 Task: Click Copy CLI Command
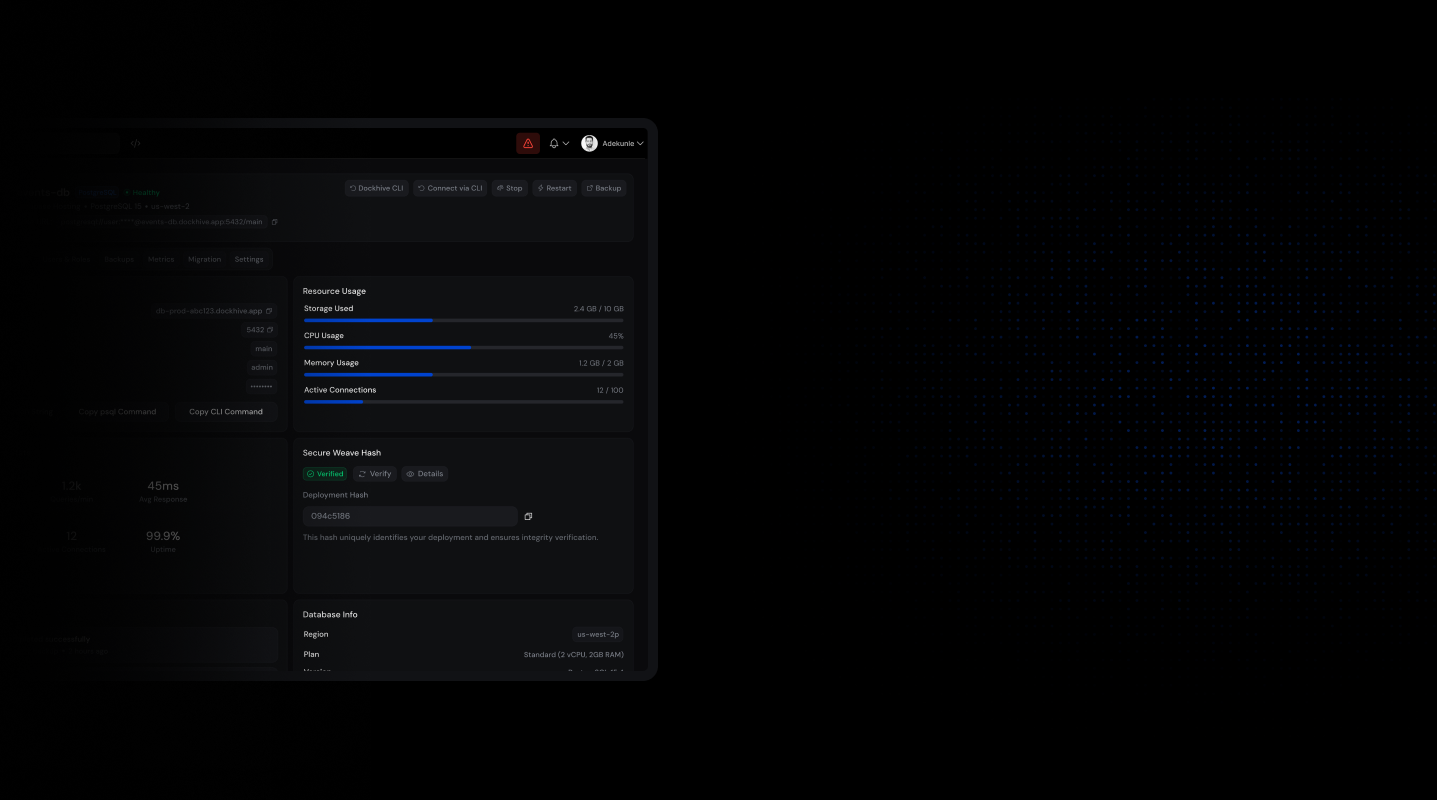pos(226,411)
